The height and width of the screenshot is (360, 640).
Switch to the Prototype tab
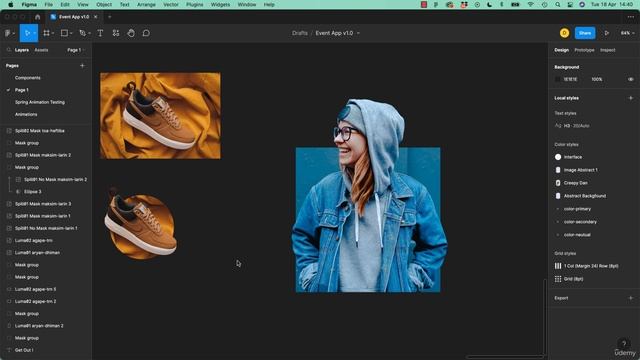click(x=584, y=50)
